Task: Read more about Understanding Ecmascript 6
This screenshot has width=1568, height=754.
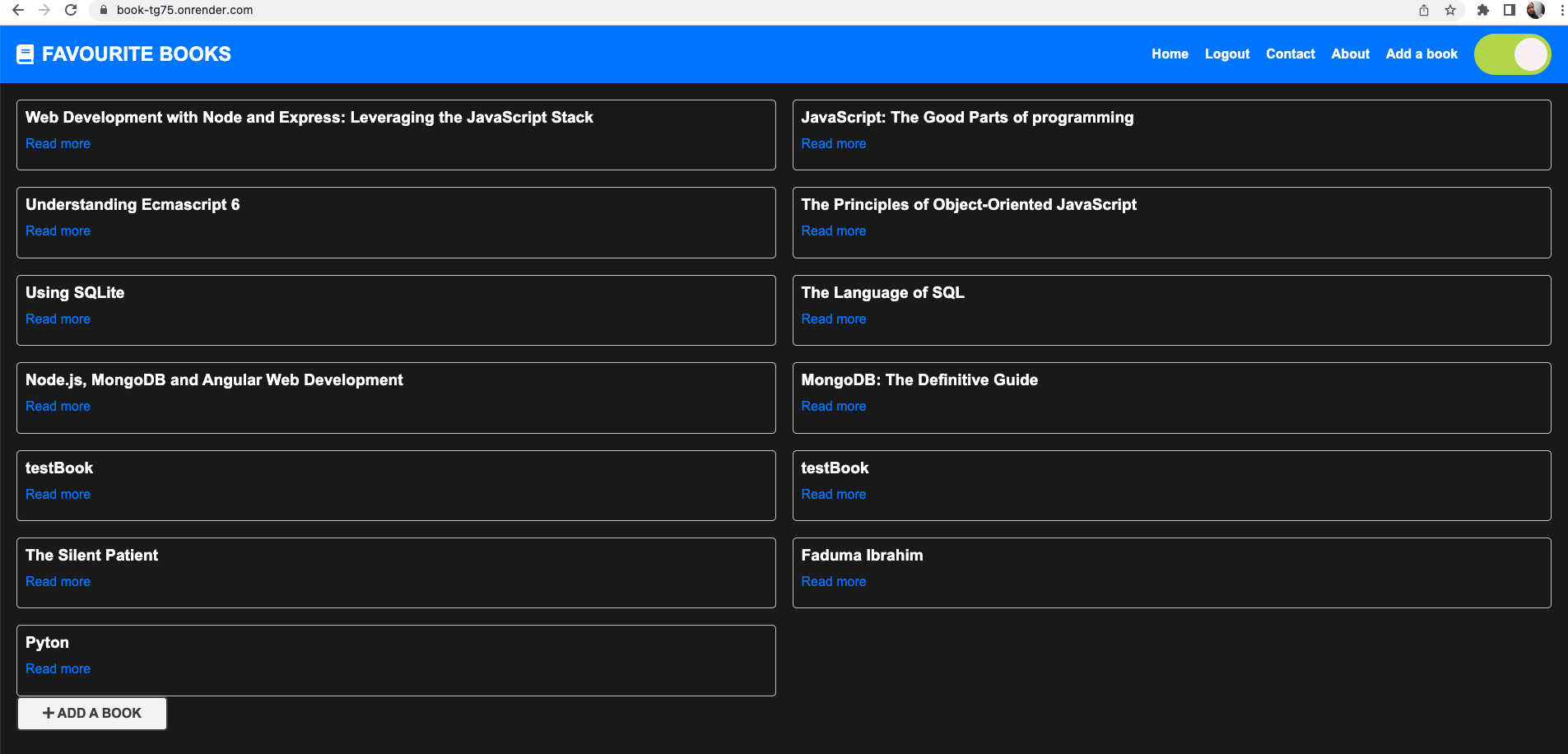Action: (58, 230)
